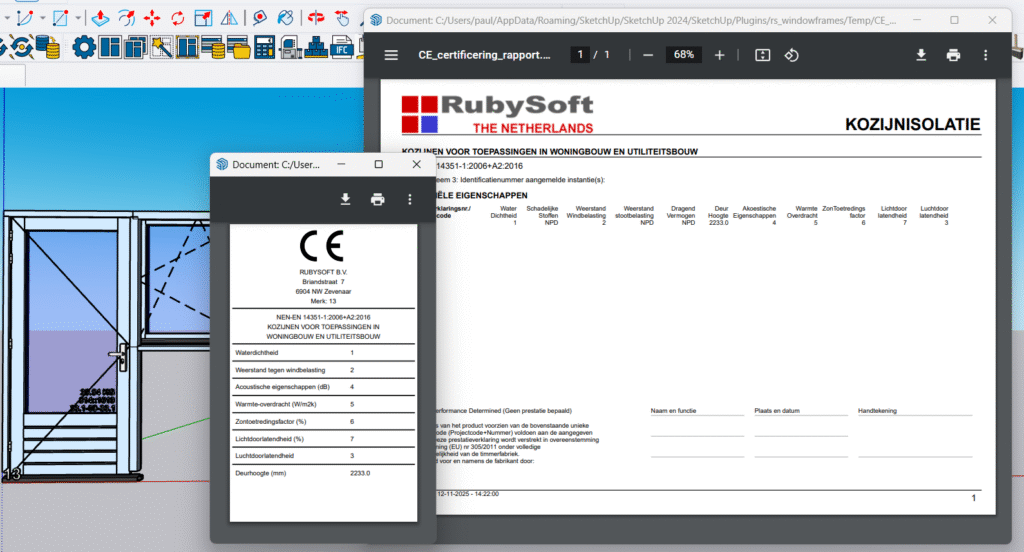Download the CE_certificering_rapport PDF
Viewport: 1024px width, 552px height.
(x=921, y=55)
